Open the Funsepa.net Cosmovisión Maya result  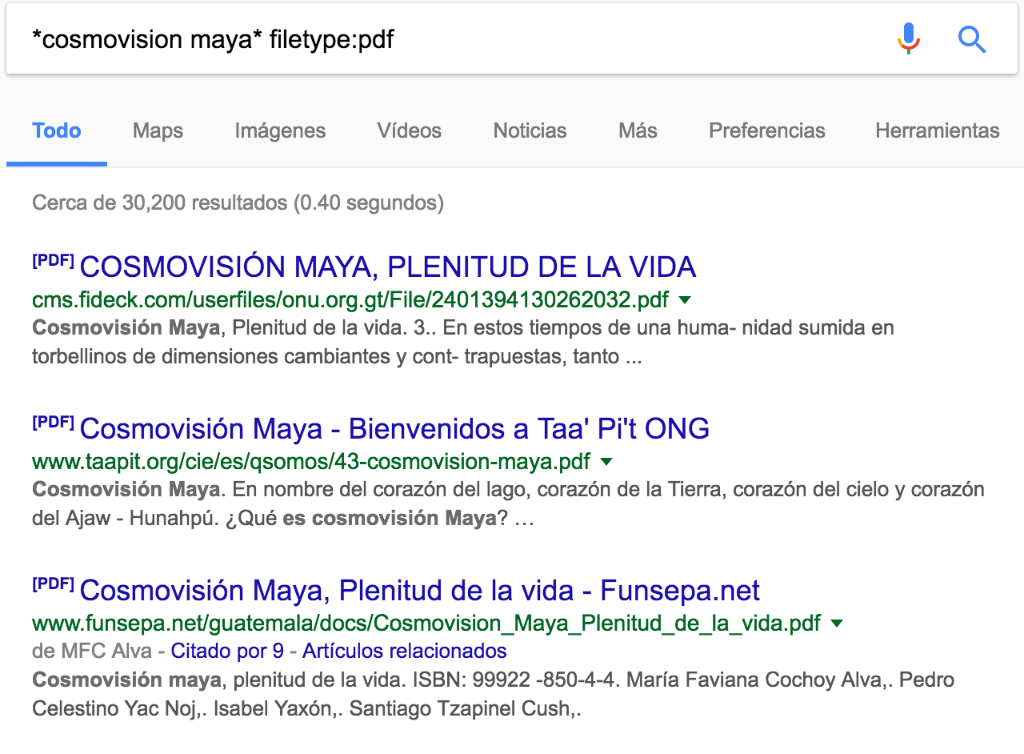point(419,590)
